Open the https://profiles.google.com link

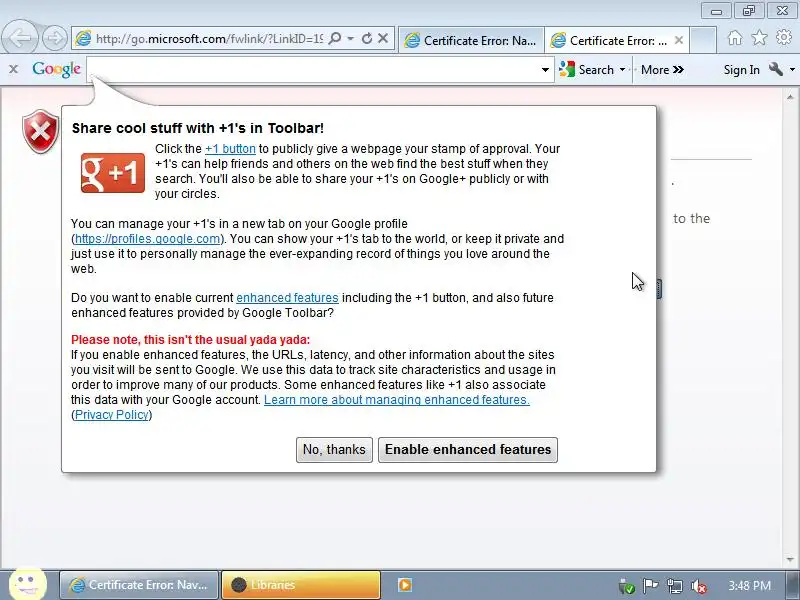point(147,239)
